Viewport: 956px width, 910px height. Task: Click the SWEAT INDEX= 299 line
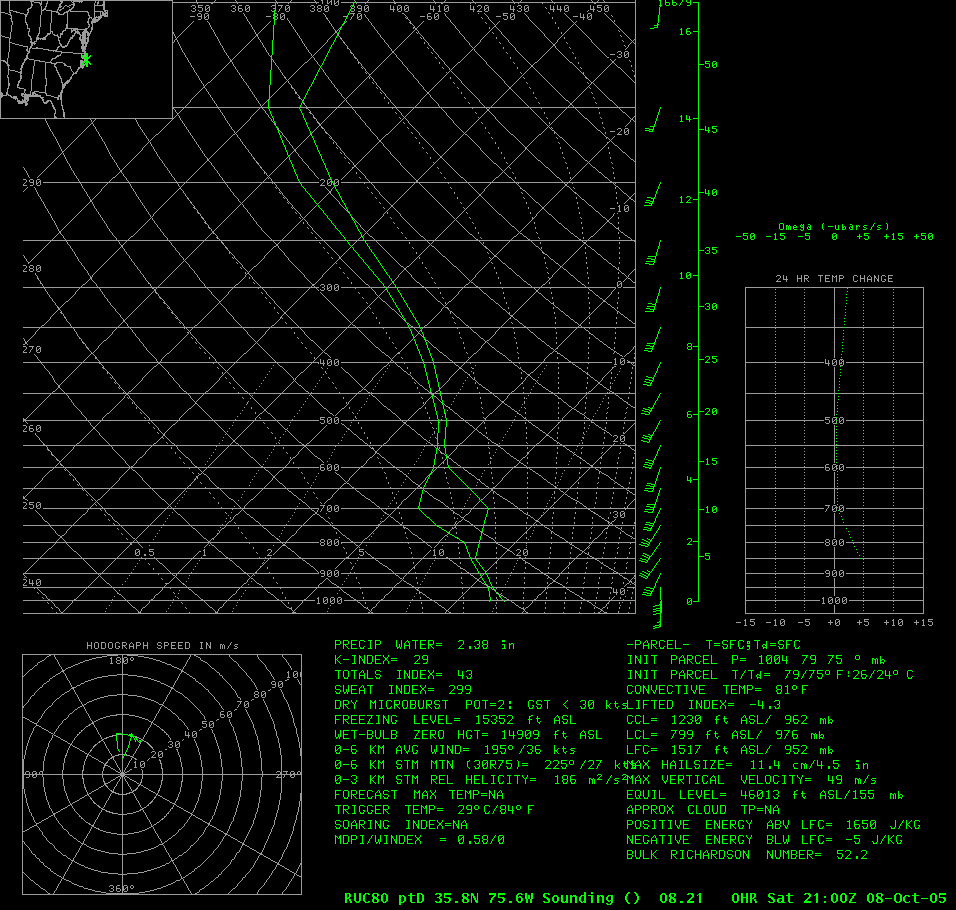click(403, 689)
